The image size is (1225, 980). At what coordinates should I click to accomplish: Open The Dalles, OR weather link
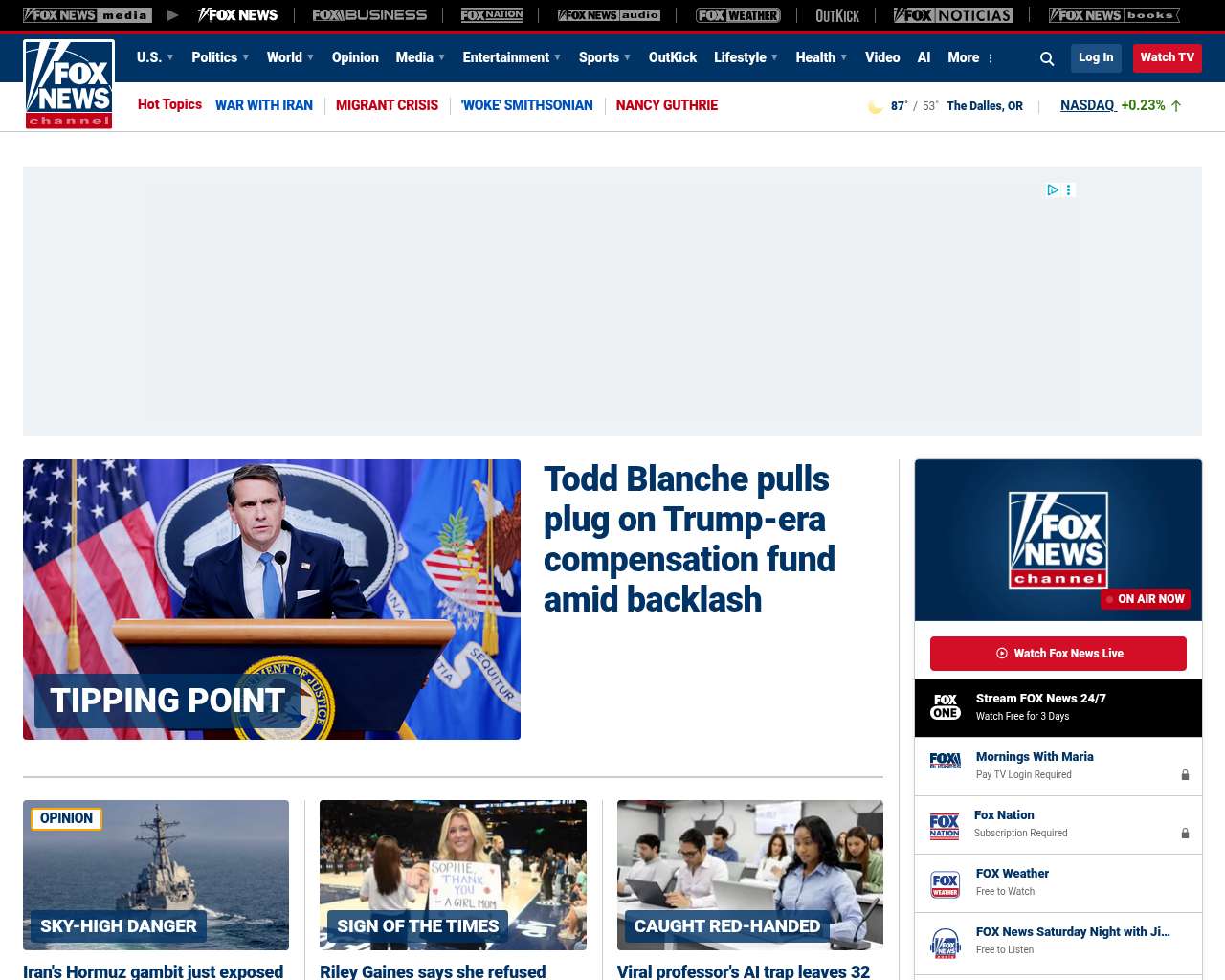[x=985, y=106]
